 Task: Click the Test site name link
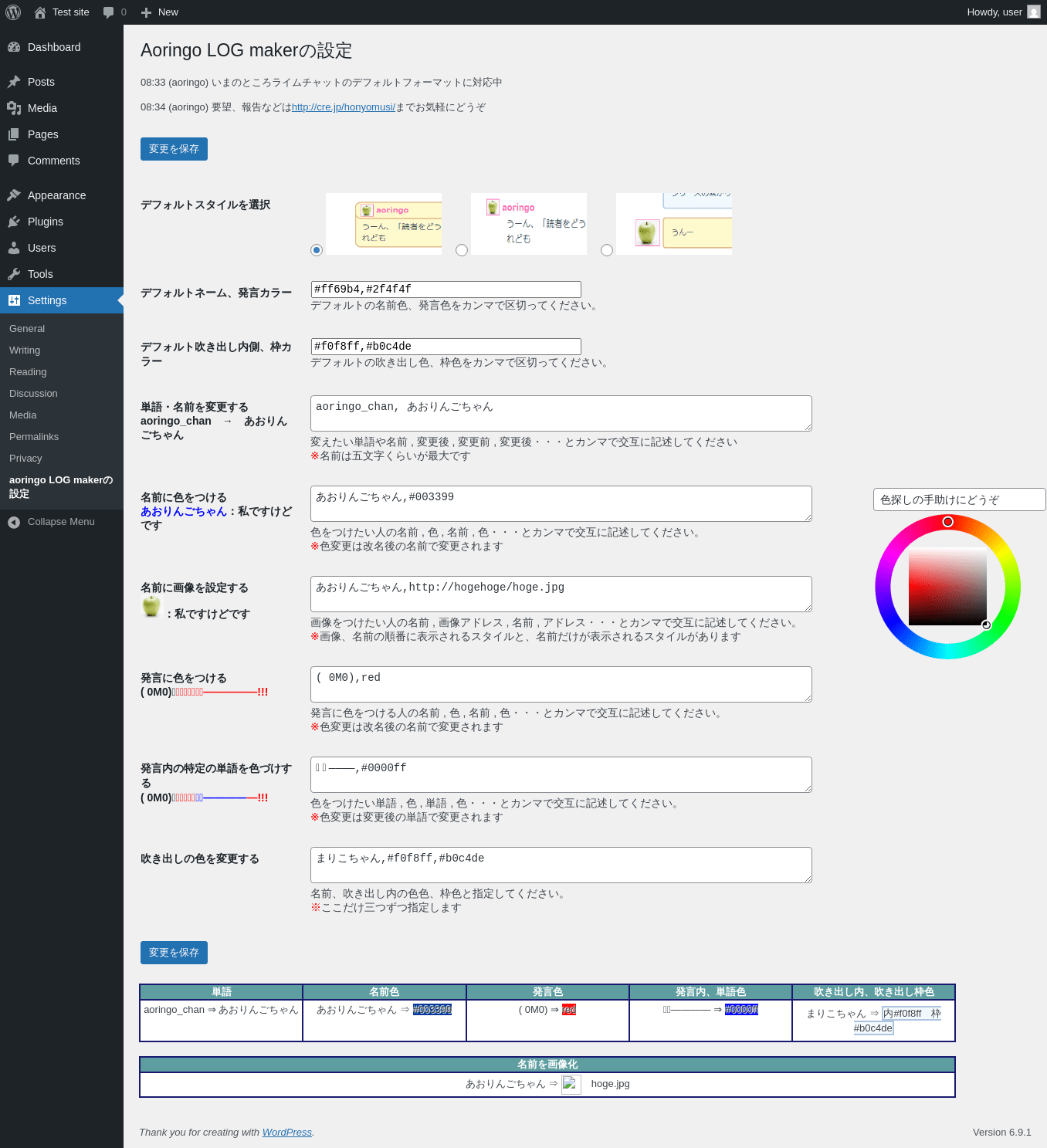(x=71, y=12)
